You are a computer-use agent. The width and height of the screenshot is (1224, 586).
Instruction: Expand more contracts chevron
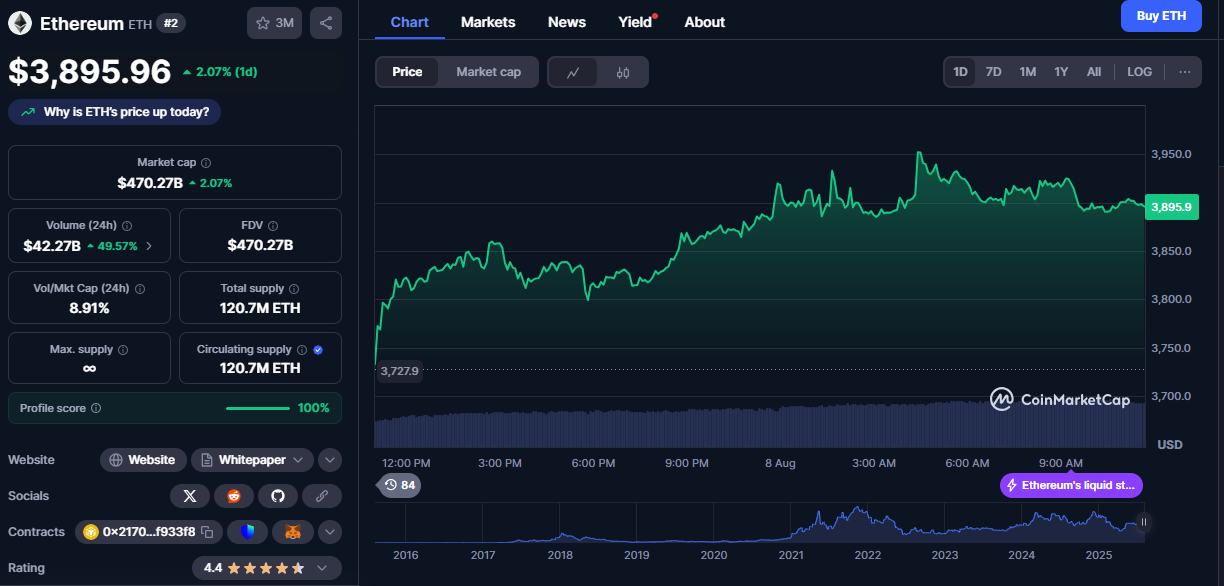click(330, 532)
